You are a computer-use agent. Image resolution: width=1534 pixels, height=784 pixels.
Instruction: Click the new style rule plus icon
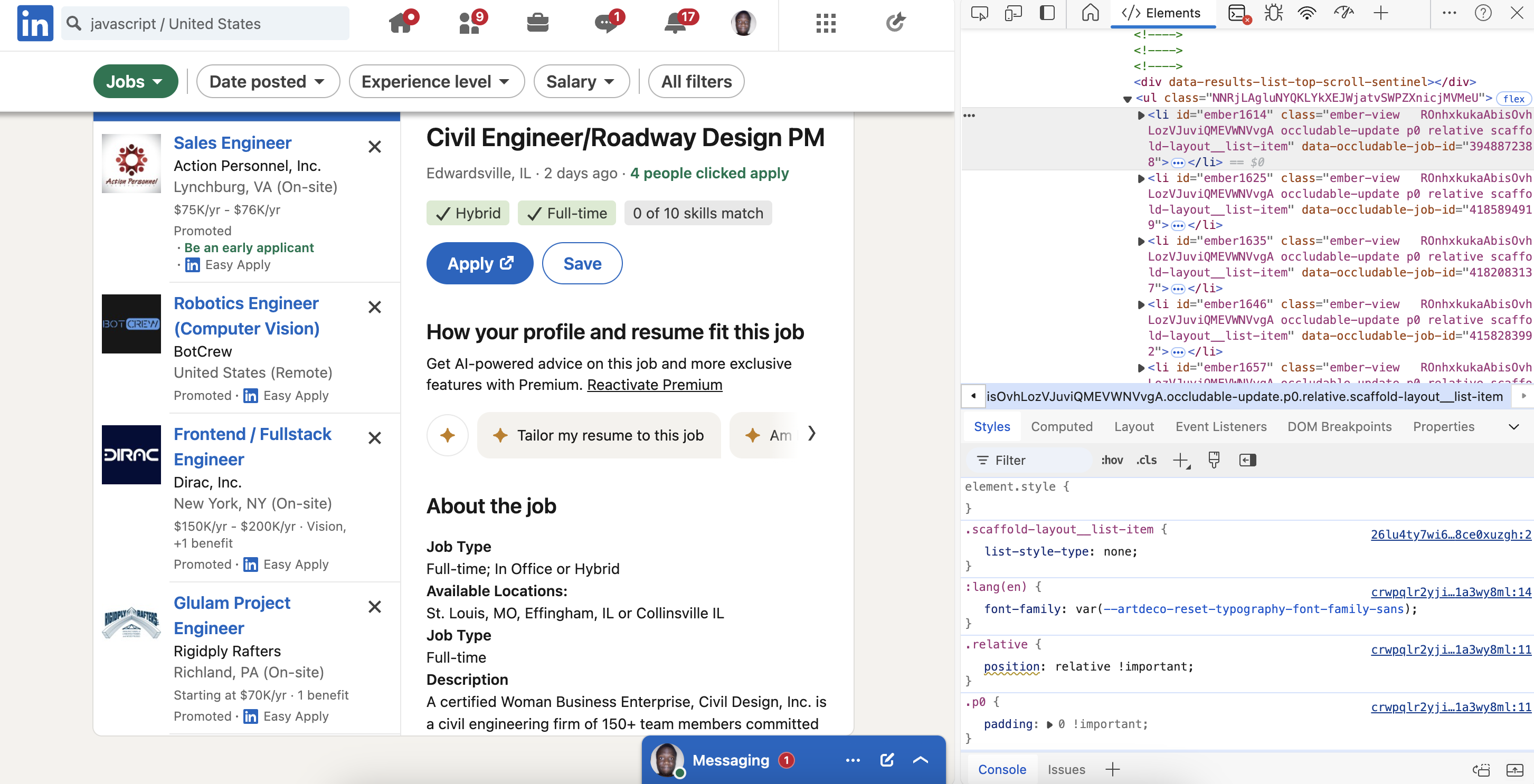coord(1181,460)
